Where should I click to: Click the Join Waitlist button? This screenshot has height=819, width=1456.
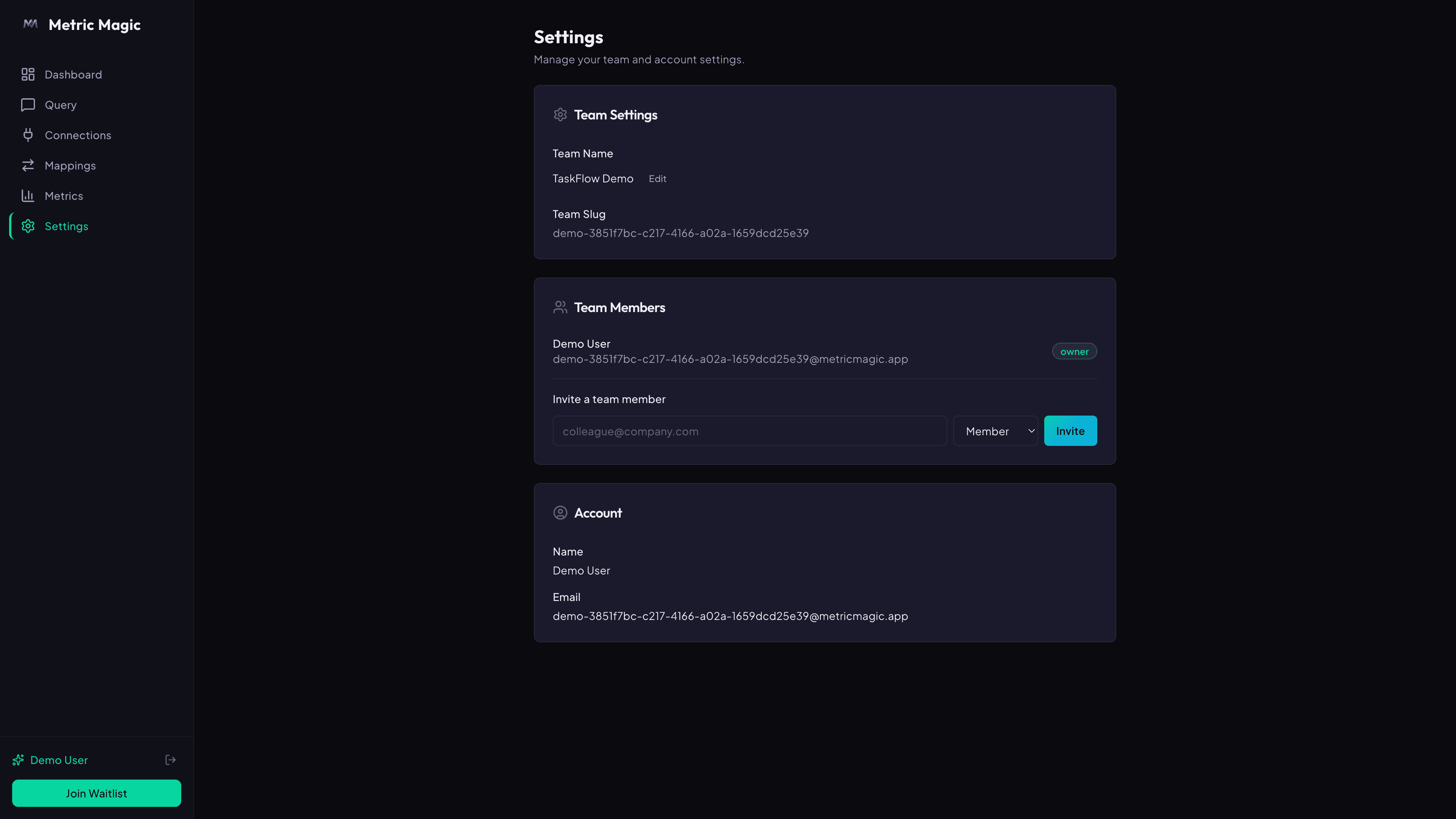coord(96,793)
